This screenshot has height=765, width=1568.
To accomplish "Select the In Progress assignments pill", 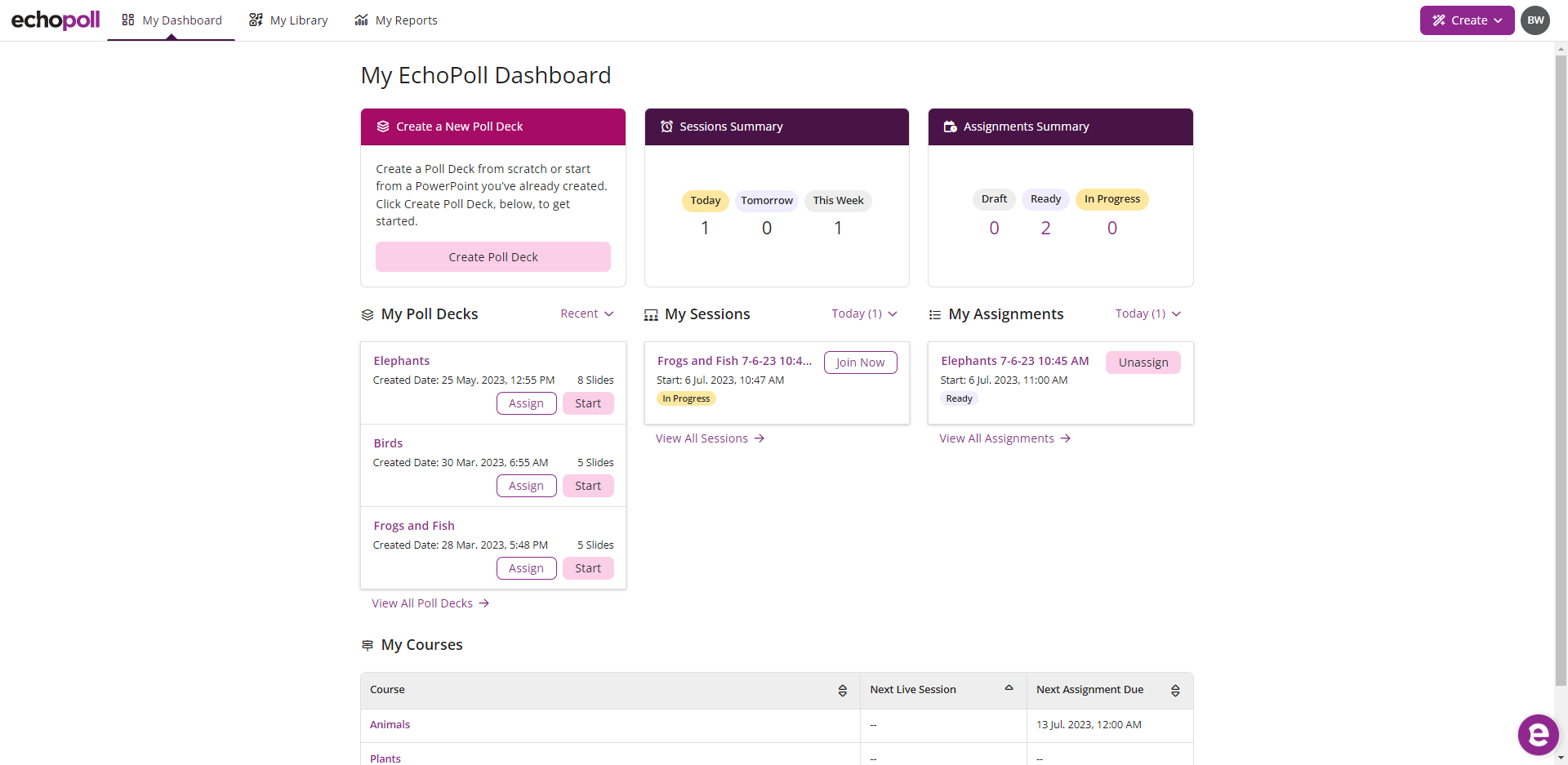I will (1112, 199).
